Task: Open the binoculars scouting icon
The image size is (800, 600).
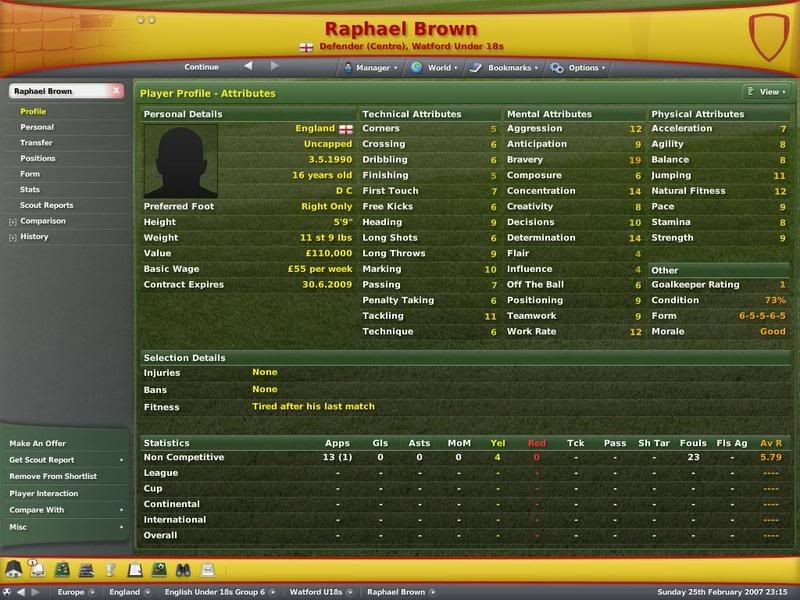Action: pos(183,569)
